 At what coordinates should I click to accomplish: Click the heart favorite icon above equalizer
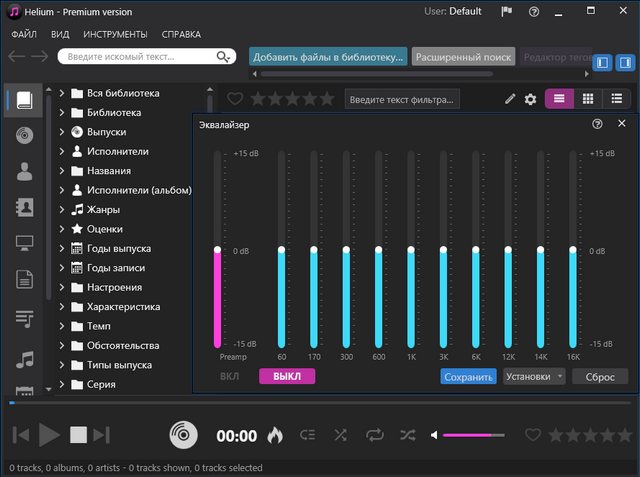(x=235, y=99)
